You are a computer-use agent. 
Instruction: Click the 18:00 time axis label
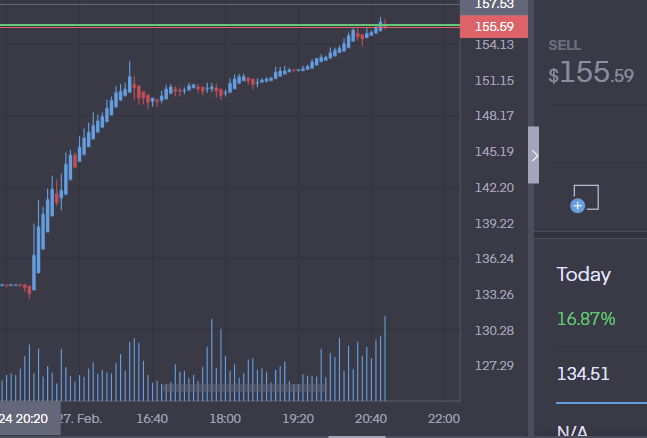coord(225,418)
